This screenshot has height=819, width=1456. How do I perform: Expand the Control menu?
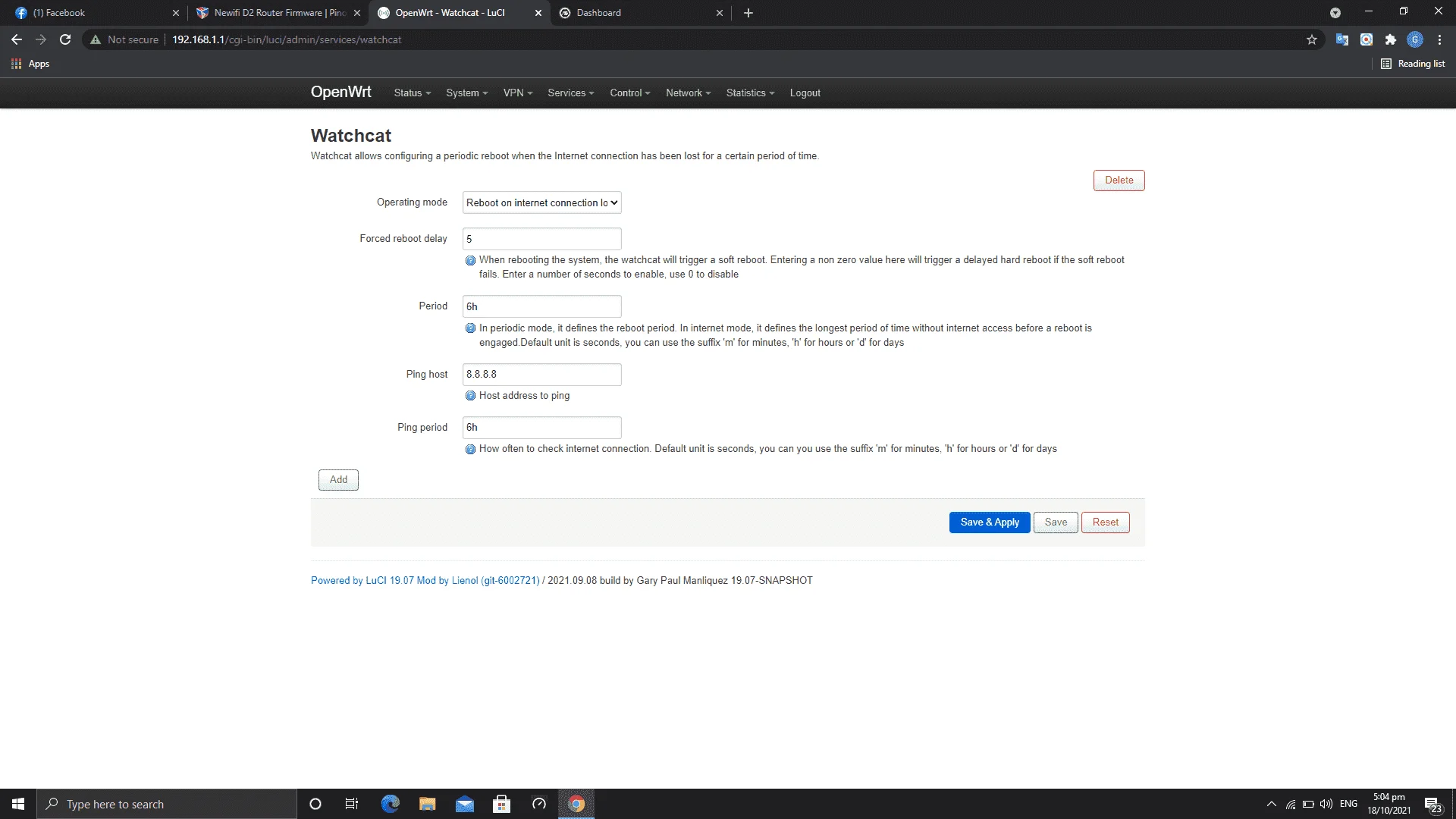(630, 93)
